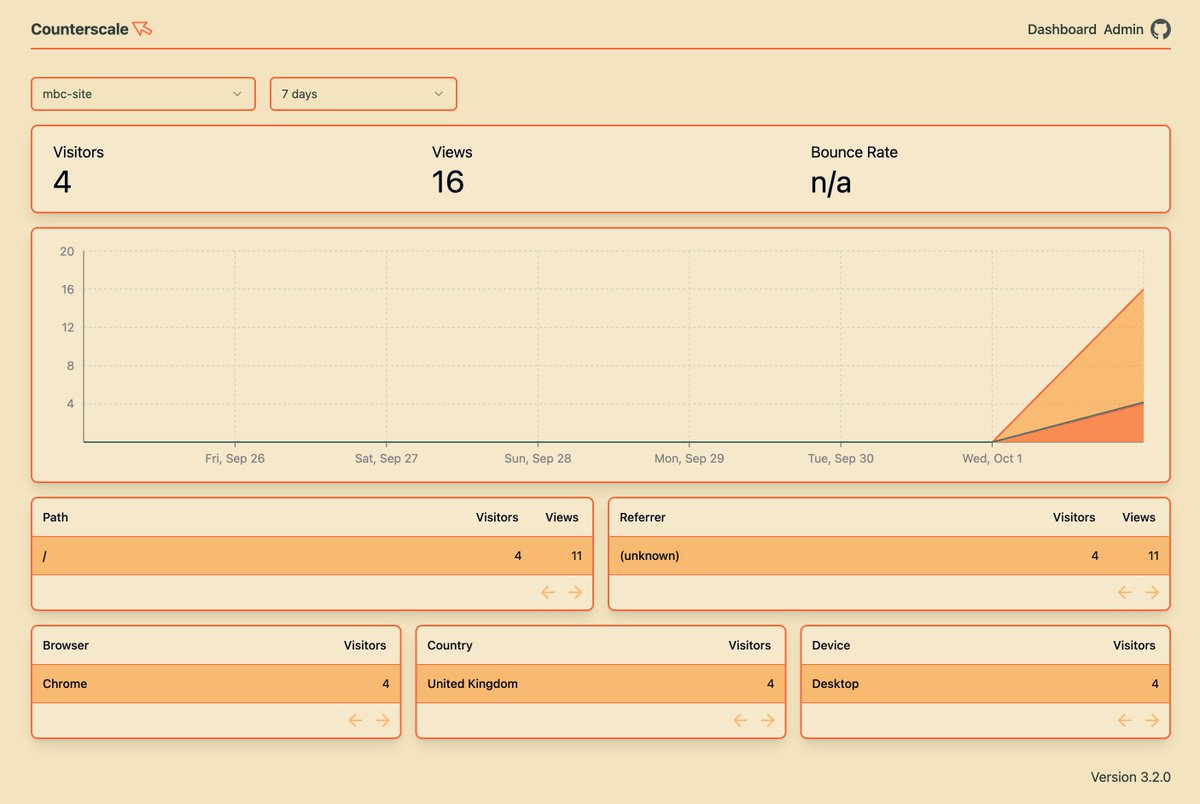Click Visitors header in Browser table
This screenshot has width=1200, height=804.
(365, 645)
